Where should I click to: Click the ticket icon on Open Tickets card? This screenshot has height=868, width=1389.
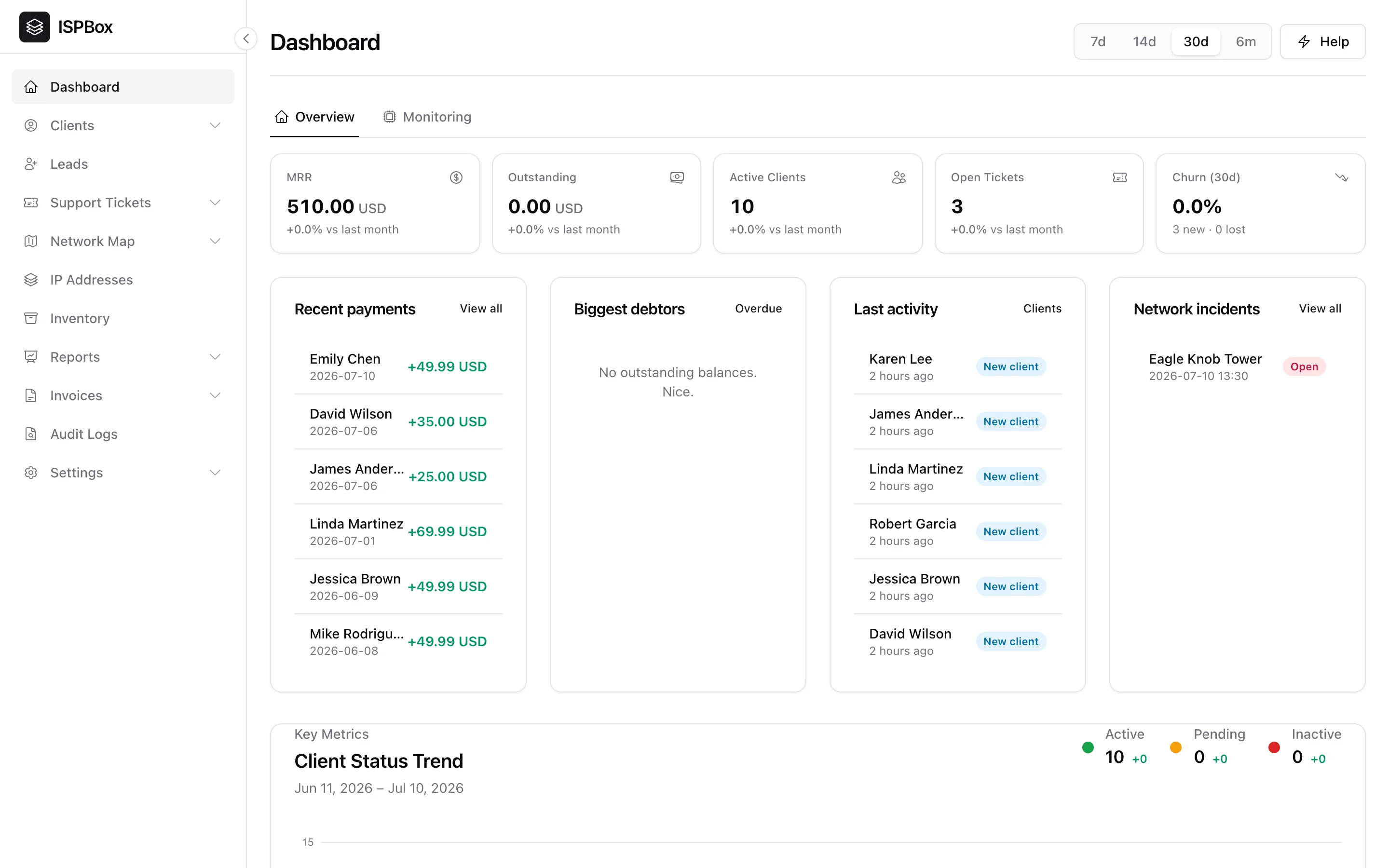pos(1120,177)
